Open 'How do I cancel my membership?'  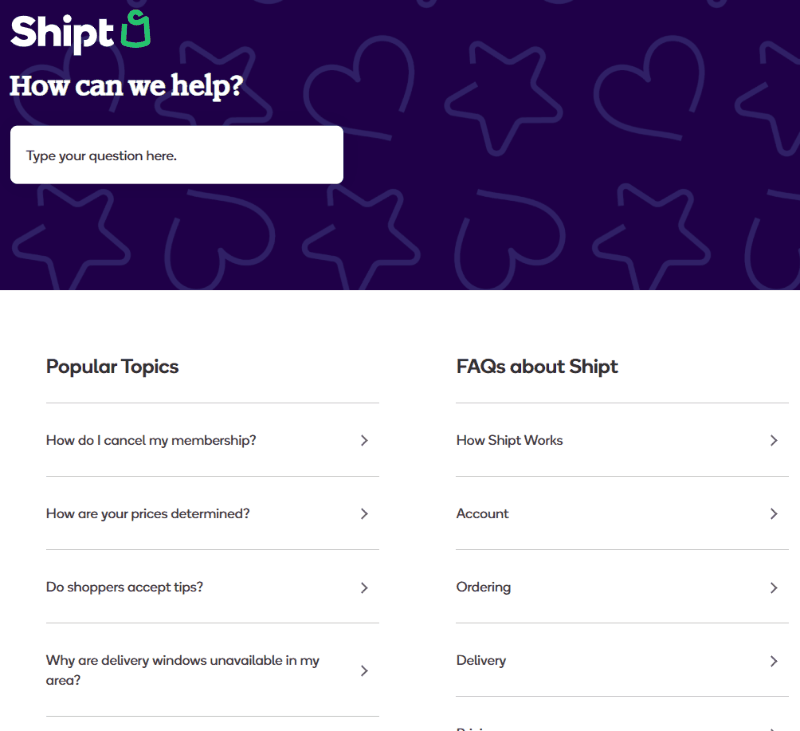point(151,440)
